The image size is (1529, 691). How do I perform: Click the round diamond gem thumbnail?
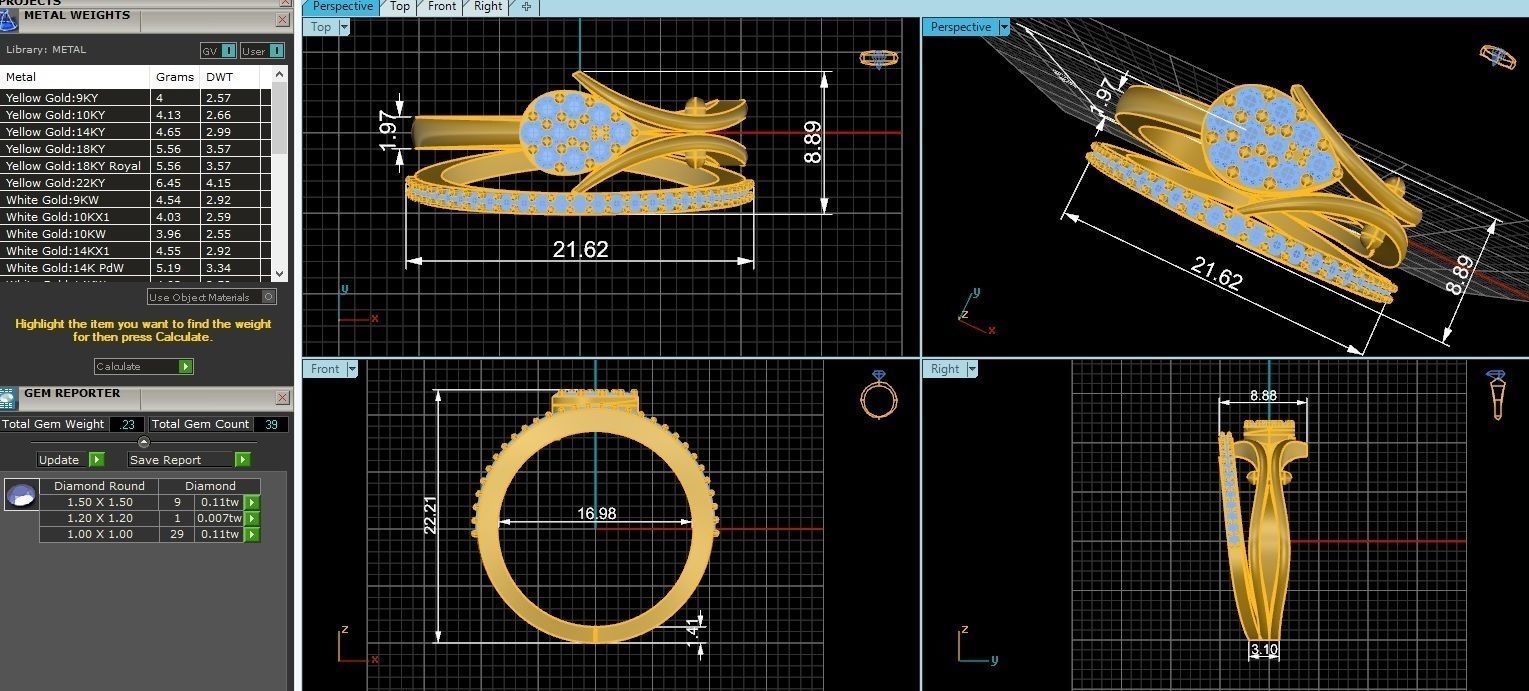[x=22, y=495]
